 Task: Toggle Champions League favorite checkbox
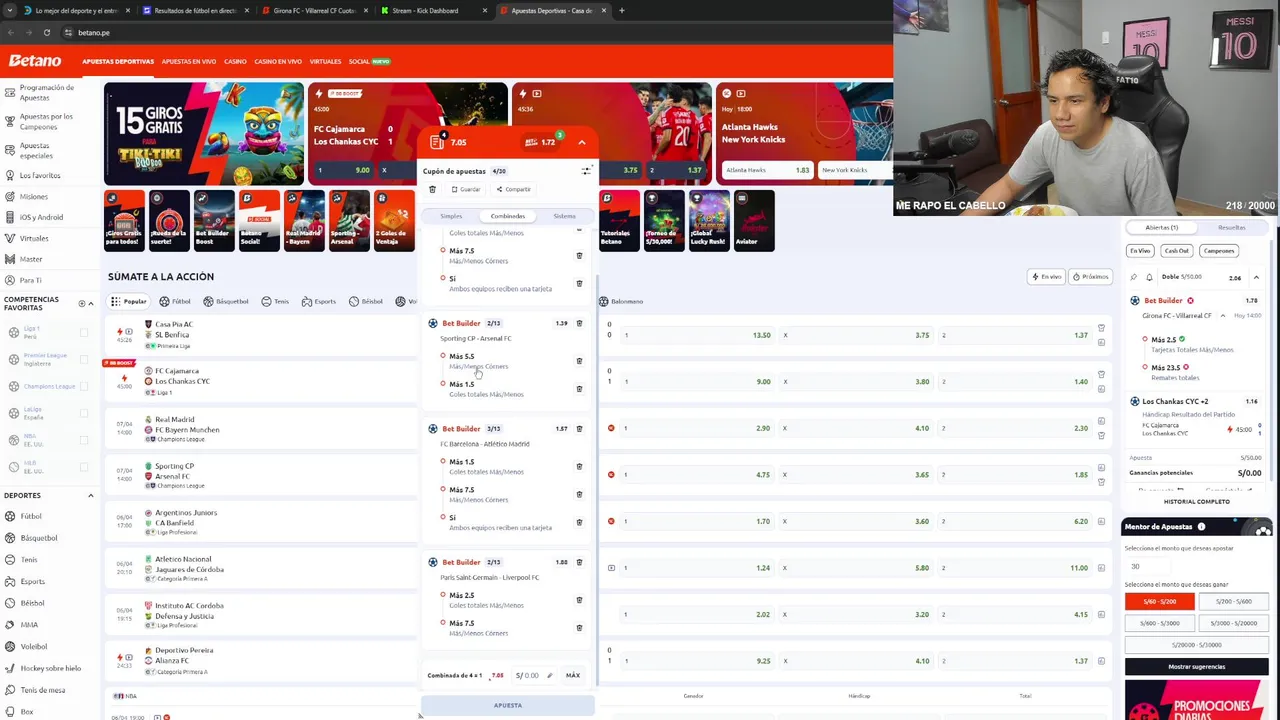tap(83, 386)
